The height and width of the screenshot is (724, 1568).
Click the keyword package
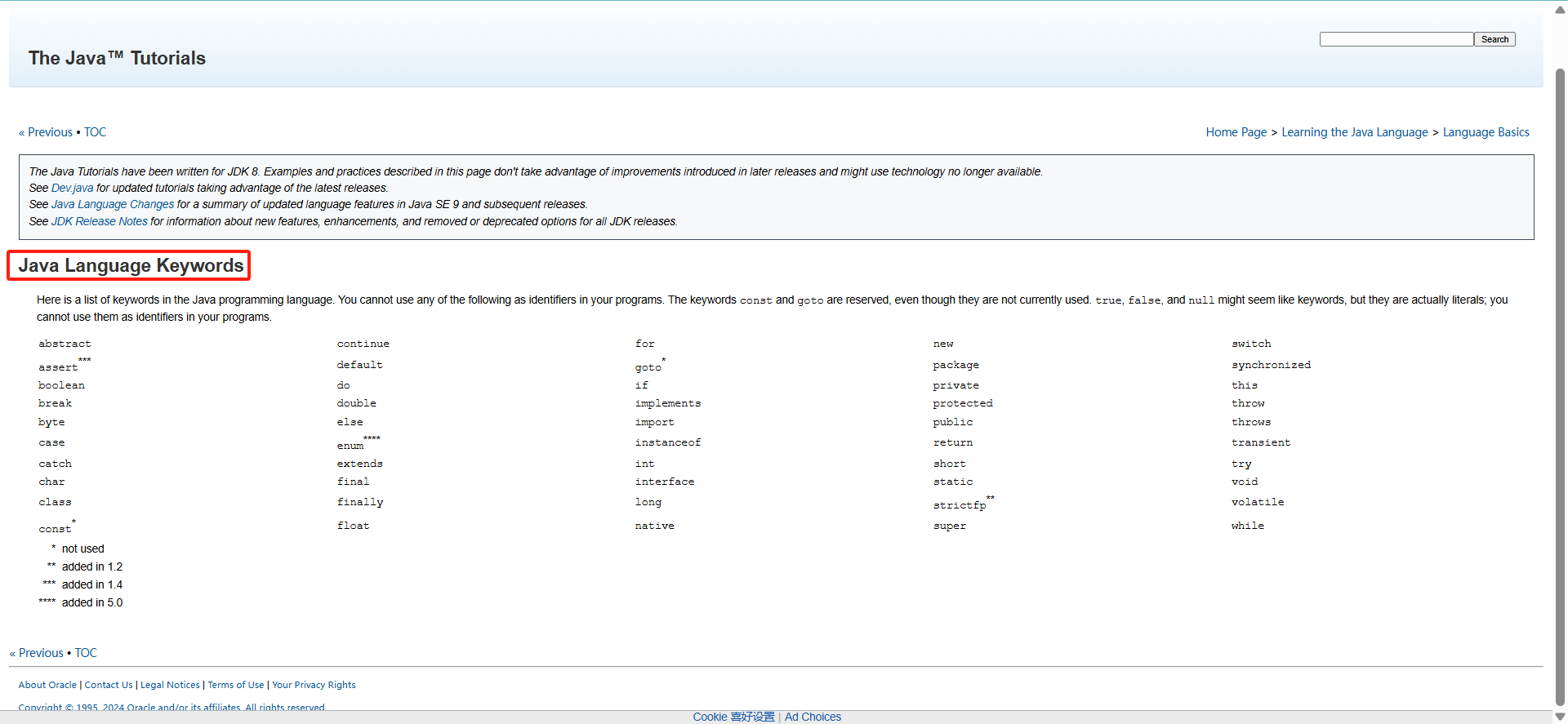(956, 365)
